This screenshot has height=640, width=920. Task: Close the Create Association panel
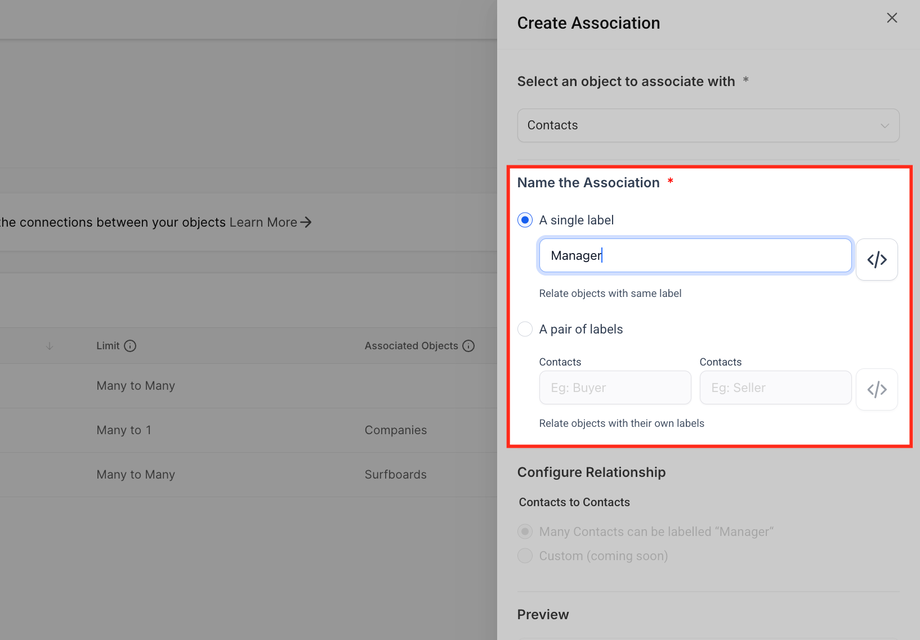(x=892, y=18)
